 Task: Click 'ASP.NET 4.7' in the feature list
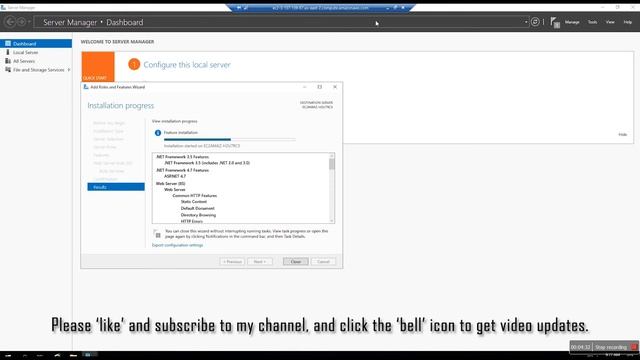175,176
